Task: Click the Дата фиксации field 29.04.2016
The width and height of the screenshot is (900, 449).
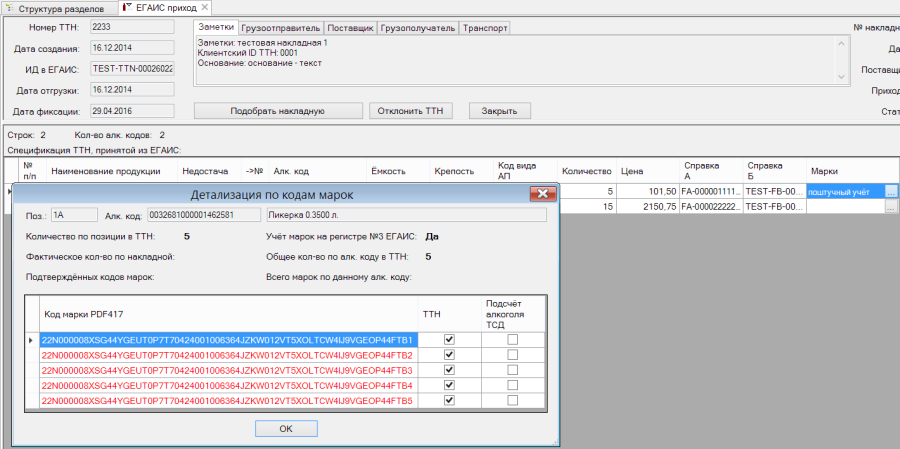Action: [132, 111]
